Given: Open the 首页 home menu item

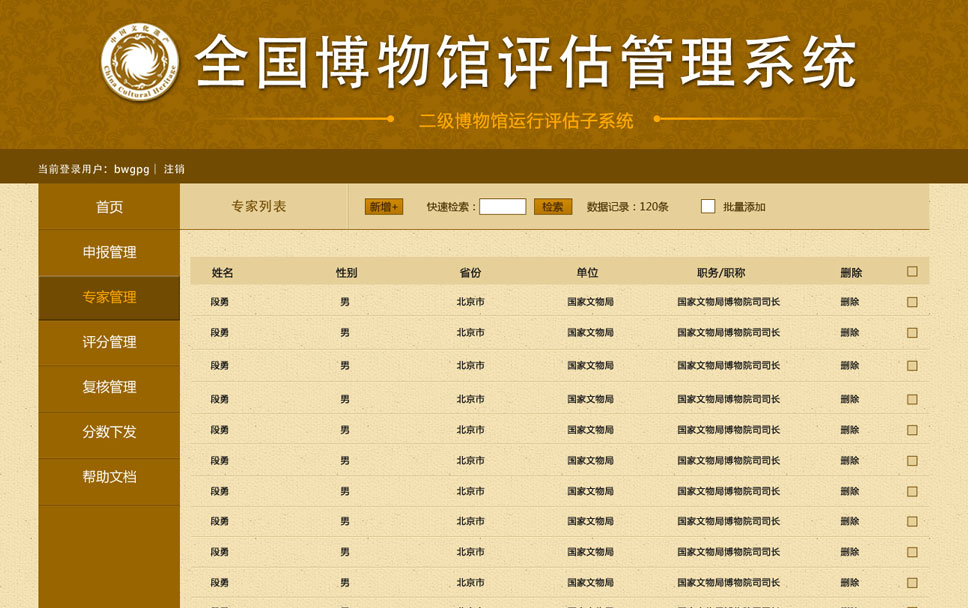Looking at the screenshot, I should point(109,207).
